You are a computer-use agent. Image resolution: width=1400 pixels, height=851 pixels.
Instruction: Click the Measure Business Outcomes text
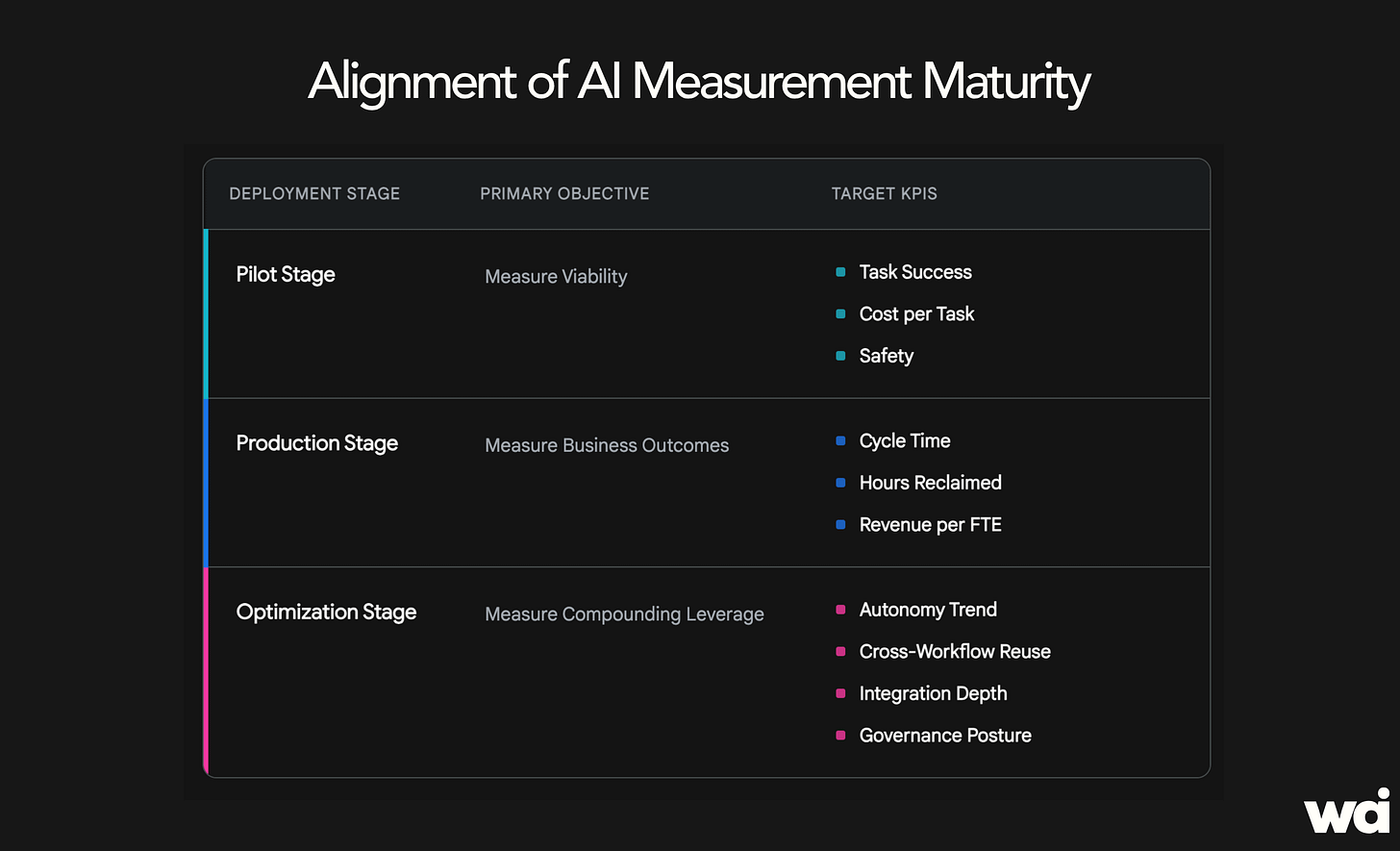tap(607, 445)
